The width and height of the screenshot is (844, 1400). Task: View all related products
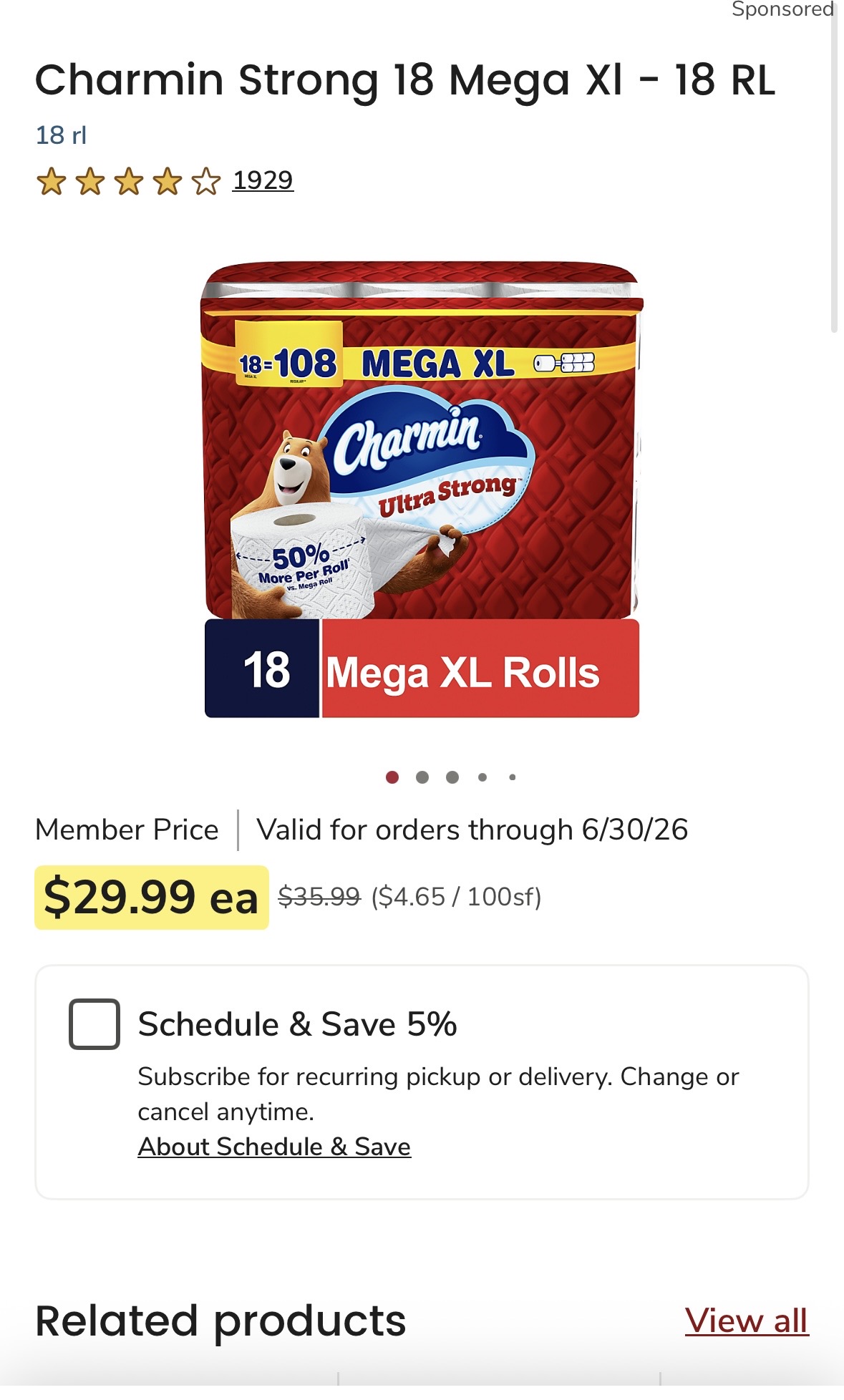point(747,1321)
